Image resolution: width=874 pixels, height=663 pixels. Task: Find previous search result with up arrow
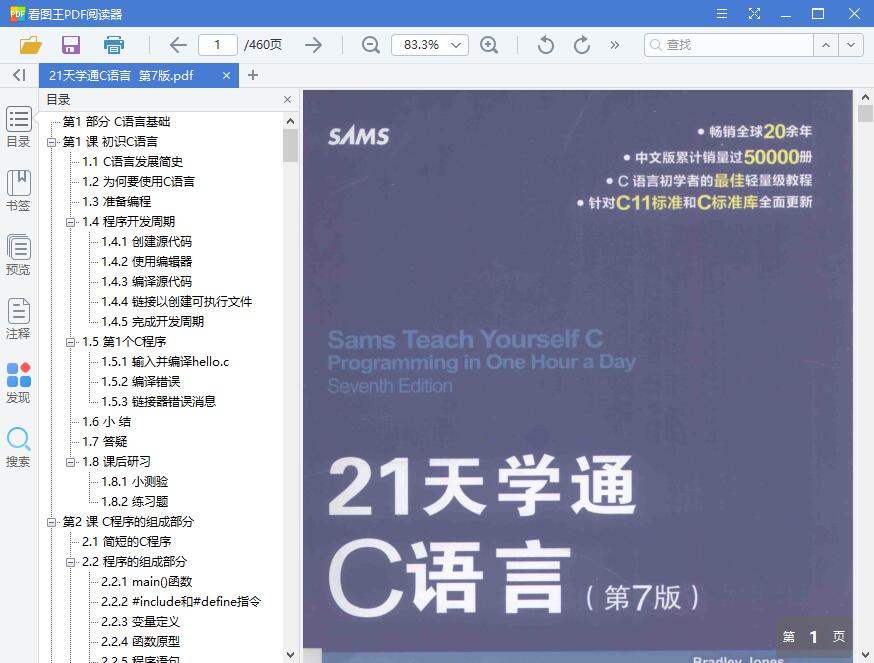coord(826,45)
